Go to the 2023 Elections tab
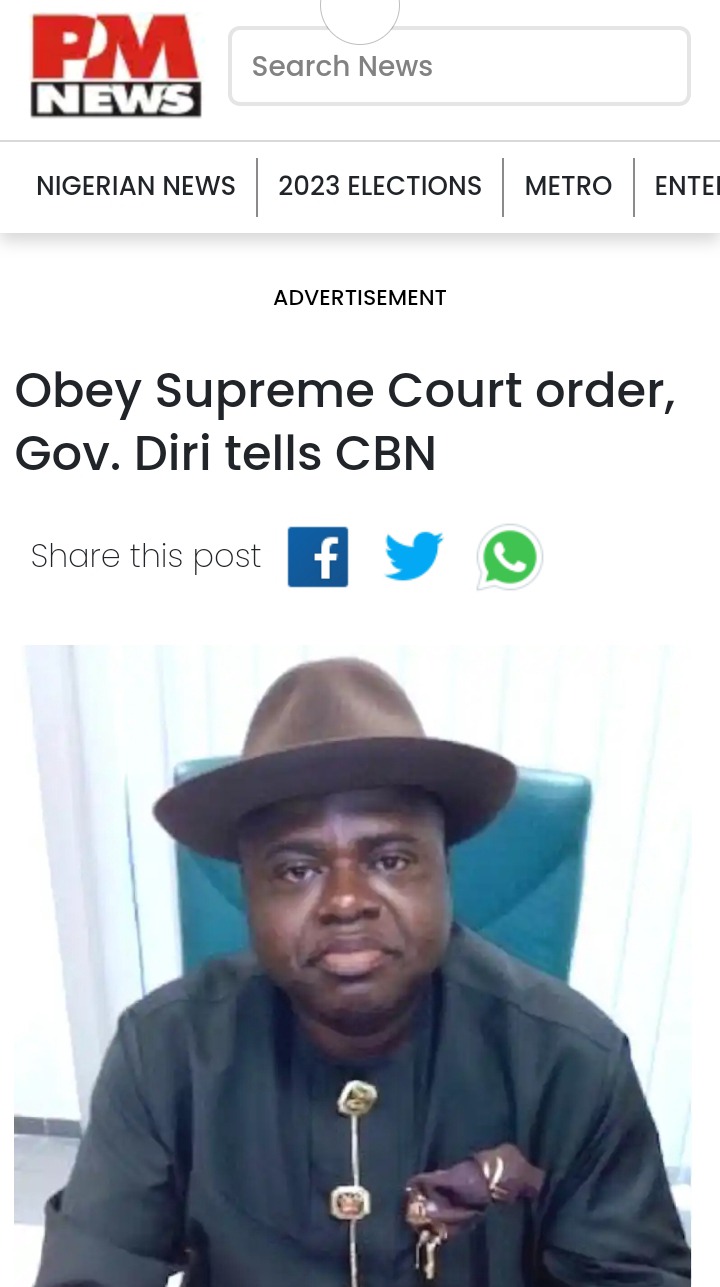The width and height of the screenshot is (720, 1287). pos(380,186)
